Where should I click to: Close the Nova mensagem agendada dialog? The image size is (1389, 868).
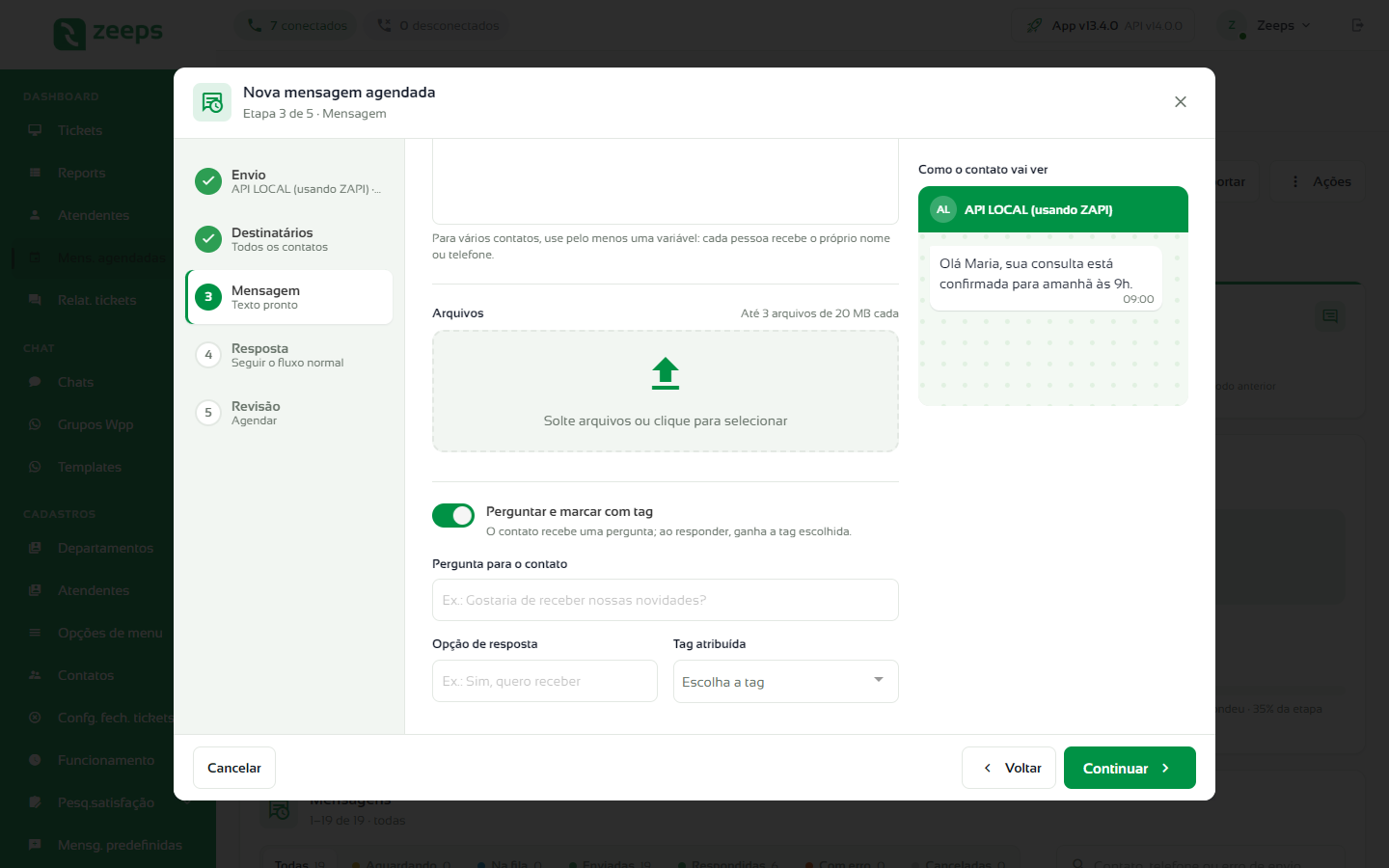click(1181, 102)
